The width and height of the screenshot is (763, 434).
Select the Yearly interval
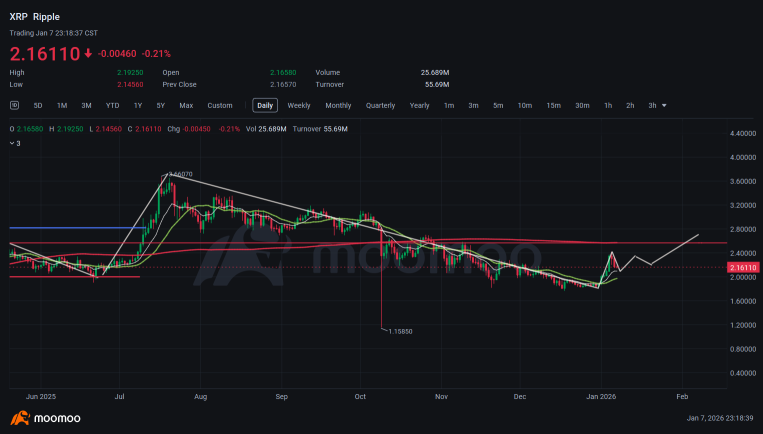click(419, 106)
